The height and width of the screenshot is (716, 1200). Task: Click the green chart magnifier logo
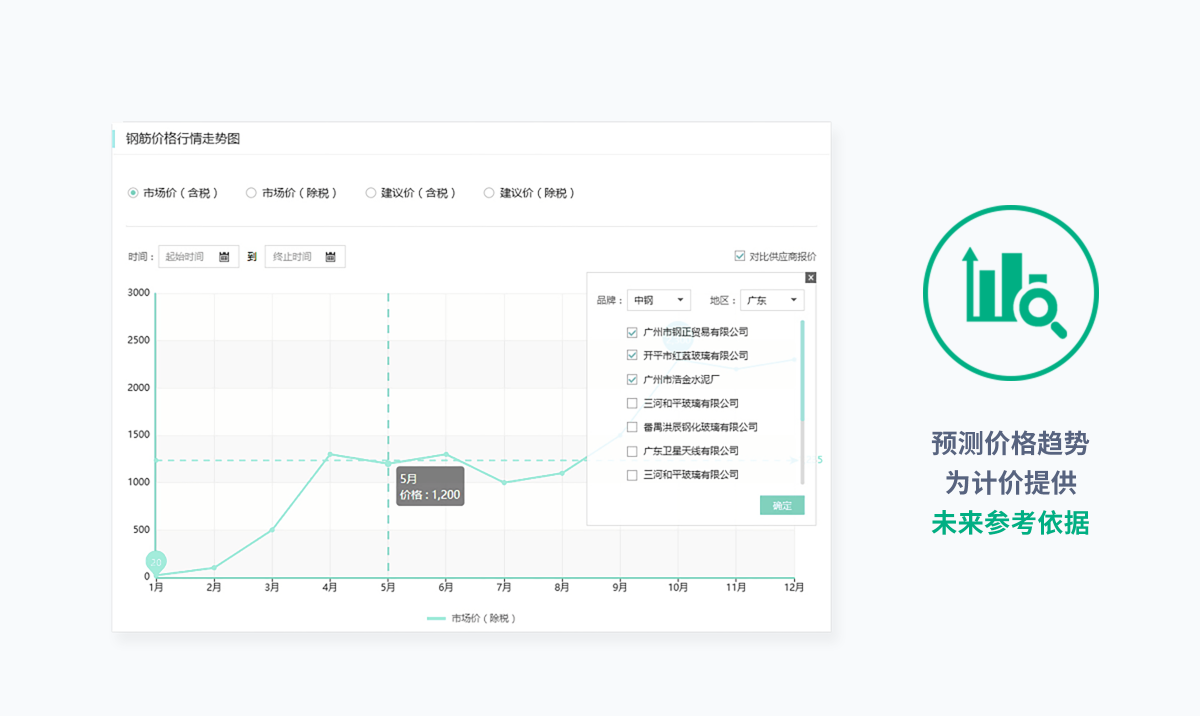1010,293
